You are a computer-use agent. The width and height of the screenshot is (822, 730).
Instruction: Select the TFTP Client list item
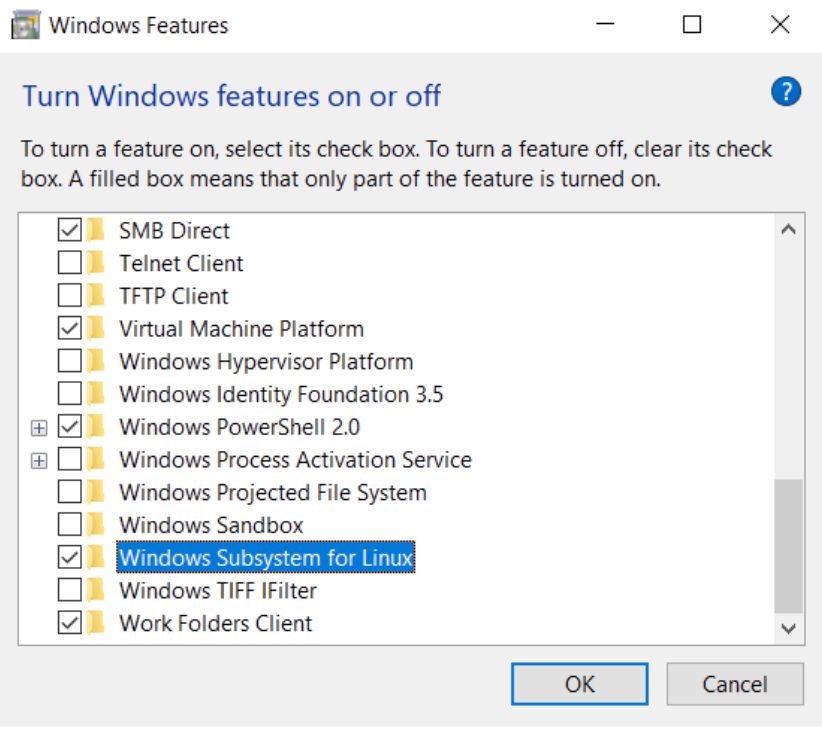(x=173, y=297)
